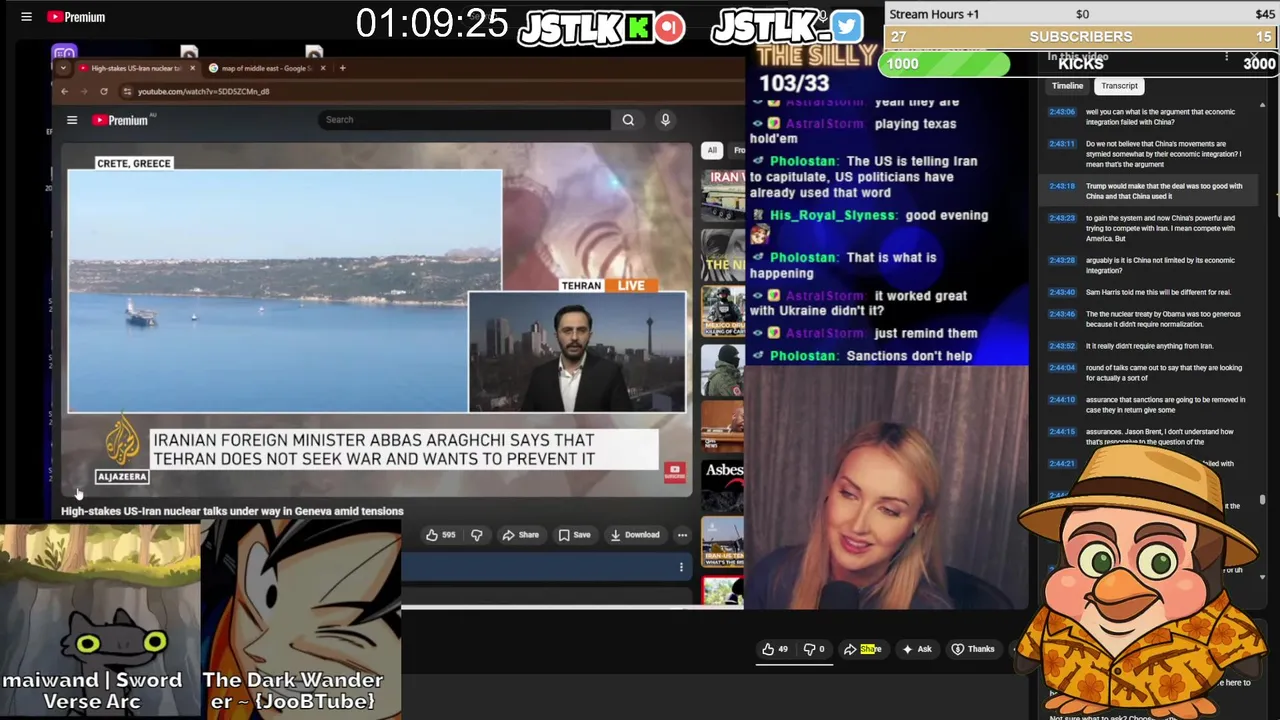Screen dimensions: 1280x720
Task: Jump to transcript timestamp 2:43:06
Action: coord(1061,112)
